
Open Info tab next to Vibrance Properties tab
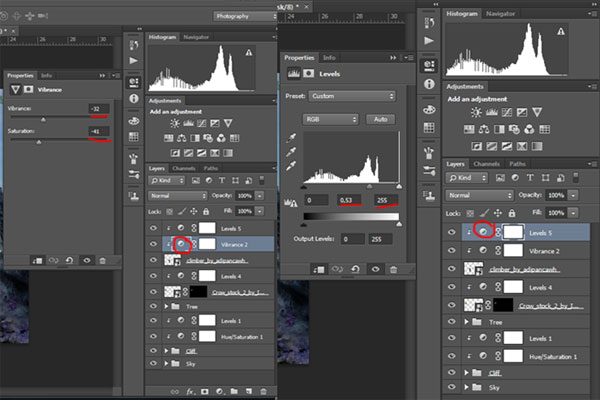coord(47,75)
